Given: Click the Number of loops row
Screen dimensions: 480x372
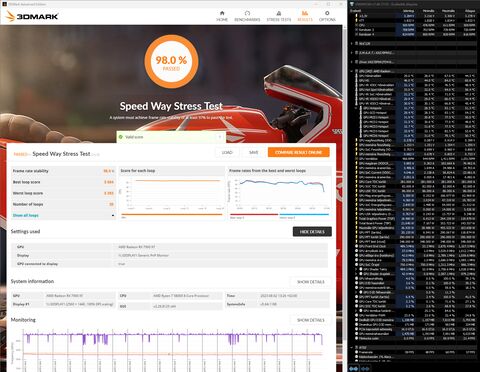Looking at the screenshot, I should (63, 204).
